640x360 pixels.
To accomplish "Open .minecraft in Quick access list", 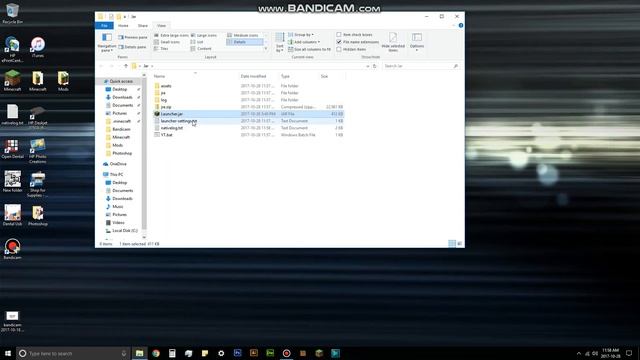I will [122, 121].
